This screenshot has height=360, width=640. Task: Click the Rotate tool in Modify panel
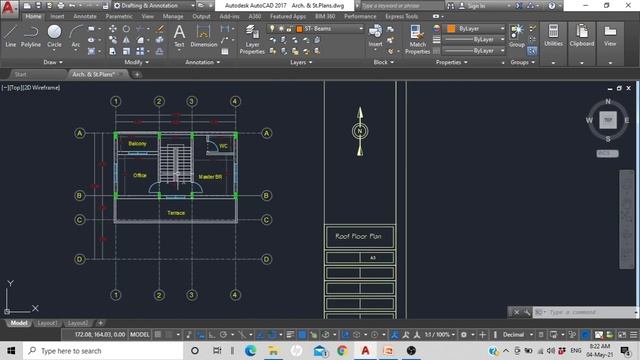click(126, 29)
